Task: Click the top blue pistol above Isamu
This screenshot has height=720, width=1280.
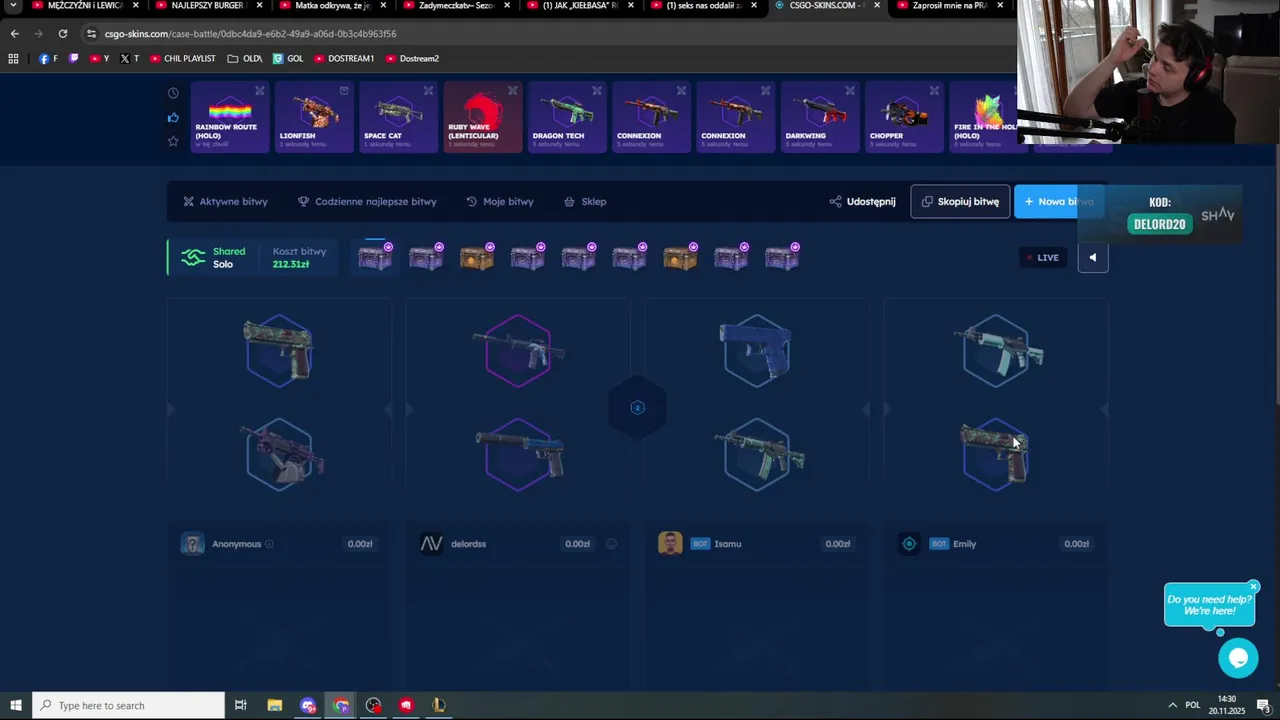Action: [x=756, y=350]
